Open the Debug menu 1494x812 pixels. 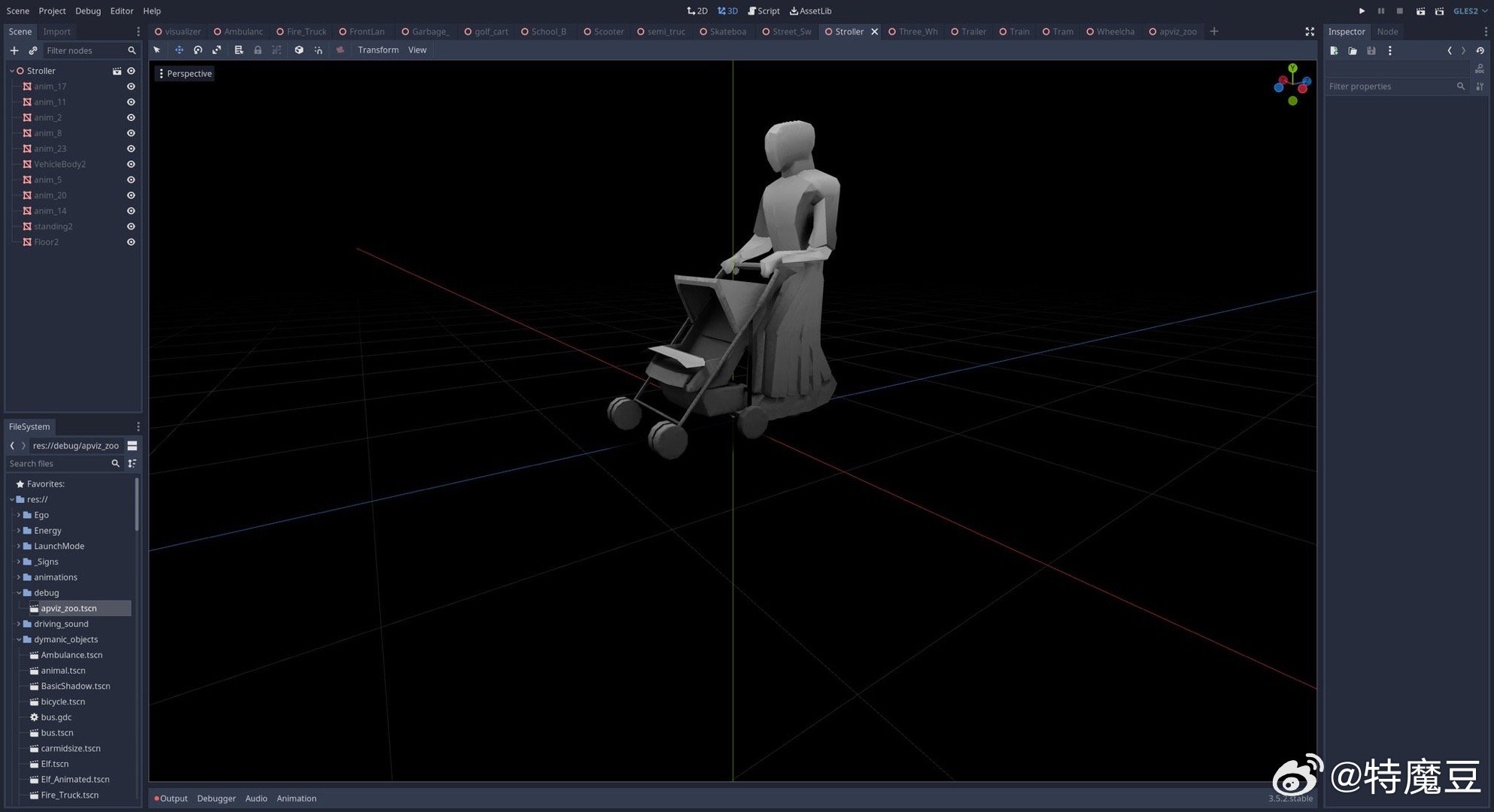(88, 11)
